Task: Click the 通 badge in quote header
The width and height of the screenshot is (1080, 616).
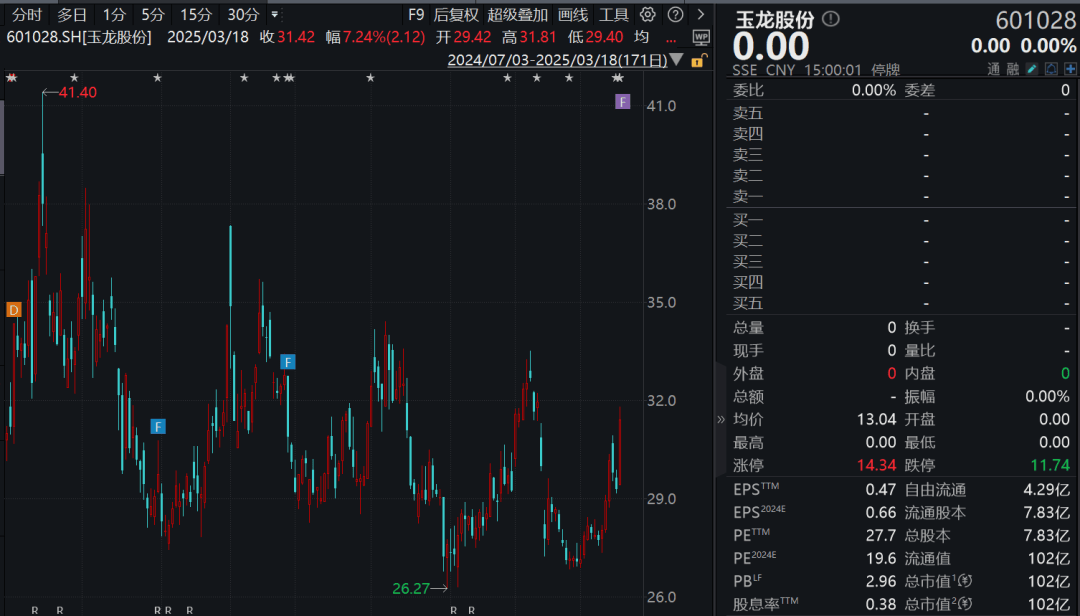Action: [993, 69]
